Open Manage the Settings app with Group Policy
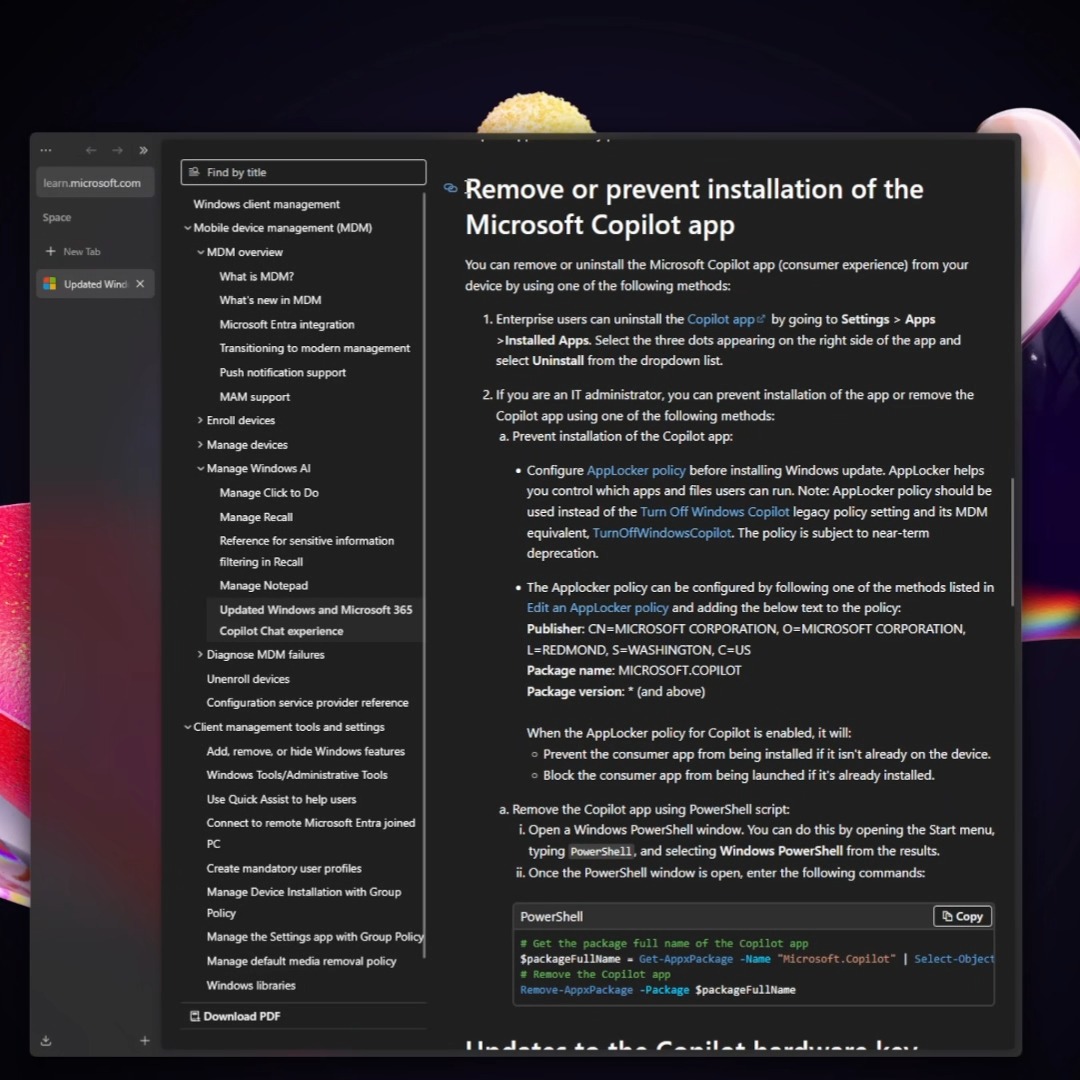Screen dimensions: 1080x1080 [x=315, y=937]
